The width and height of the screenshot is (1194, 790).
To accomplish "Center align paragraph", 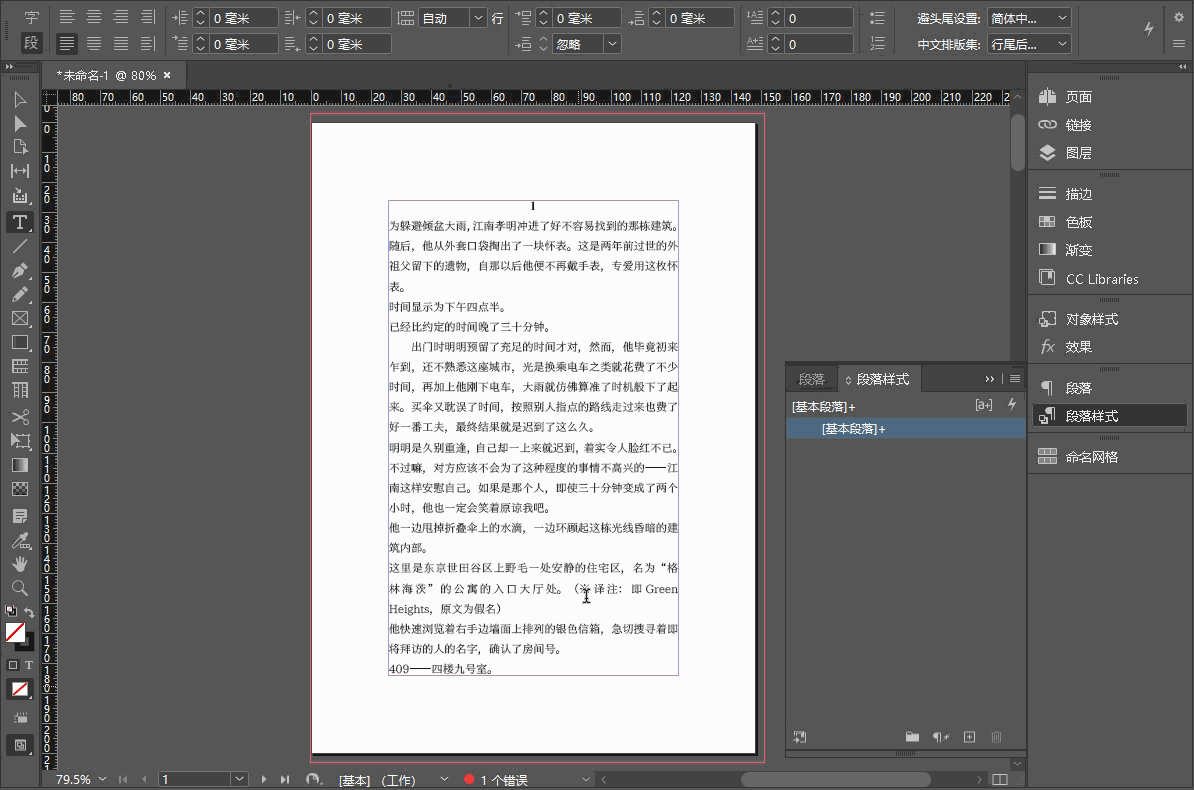I will pyautogui.click(x=94, y=18).
